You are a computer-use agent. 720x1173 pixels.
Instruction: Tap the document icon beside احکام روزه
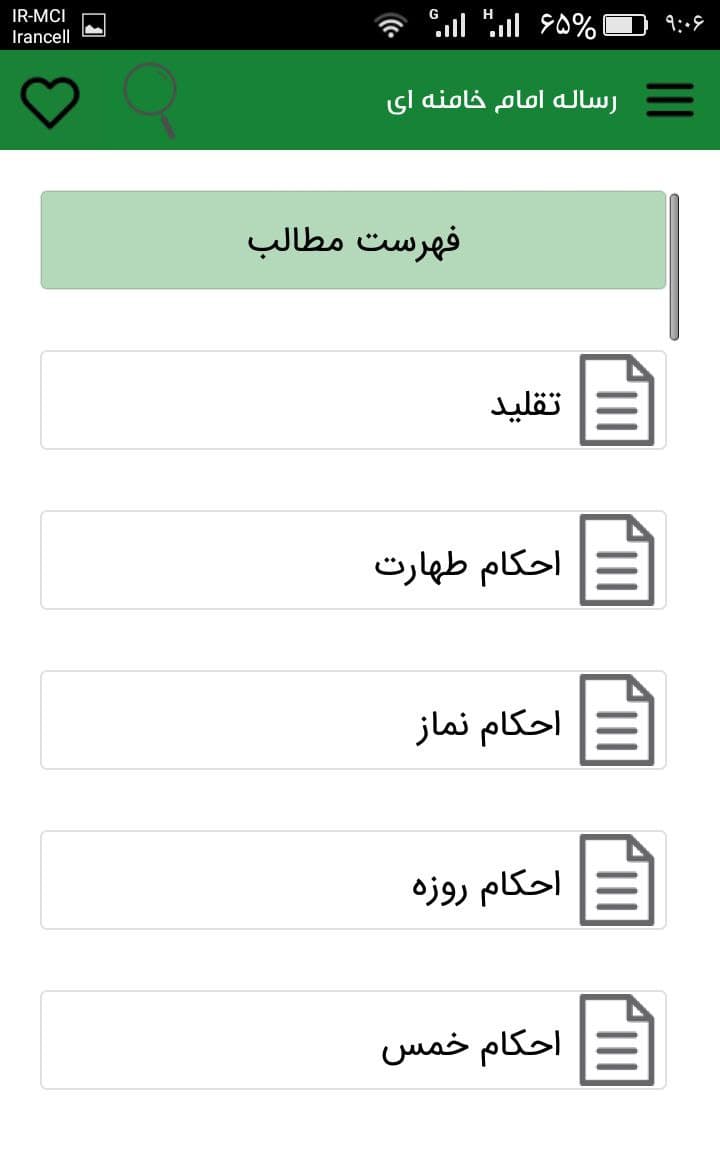tap(617, 880)
